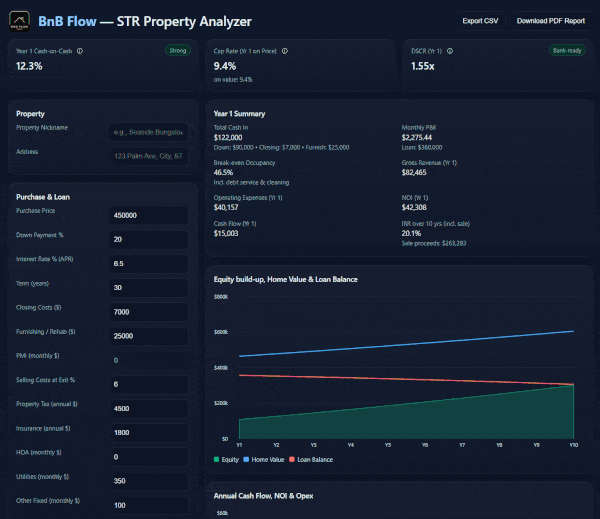Open the Year 1 Cash-on-Cash info icon
Viewport: 600px width, 519px height.
click(80, 51)
